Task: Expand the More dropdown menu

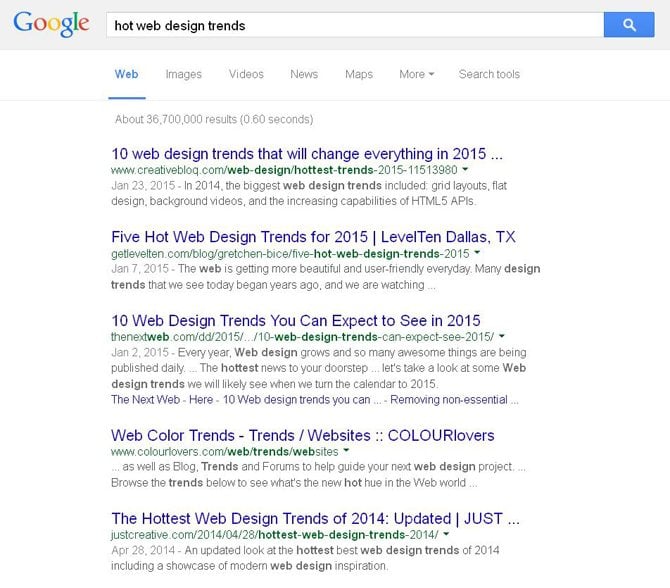Action: tap(416, 74)
